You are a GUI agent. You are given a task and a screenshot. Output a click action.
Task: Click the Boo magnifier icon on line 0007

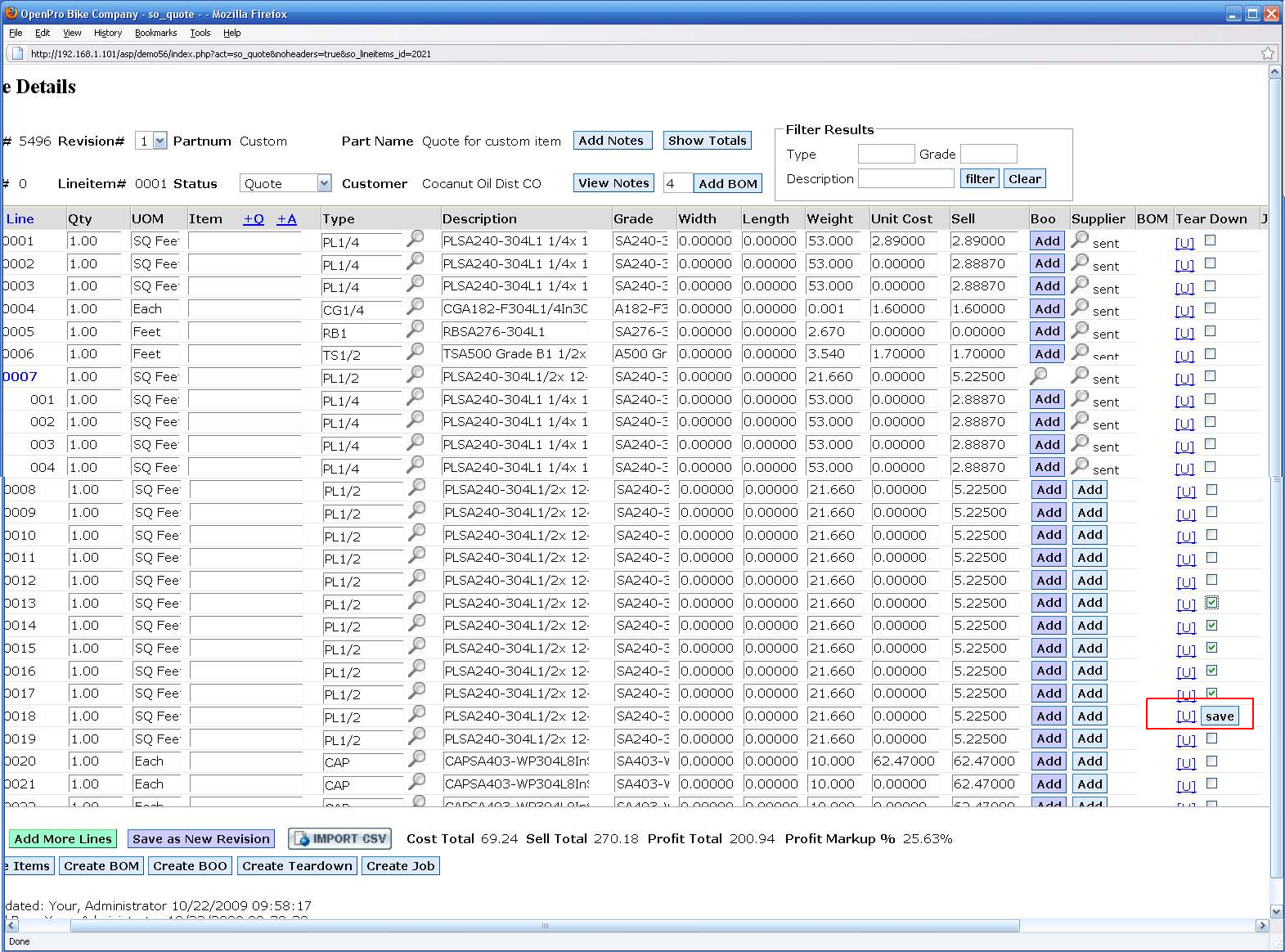coord(1039,375)
